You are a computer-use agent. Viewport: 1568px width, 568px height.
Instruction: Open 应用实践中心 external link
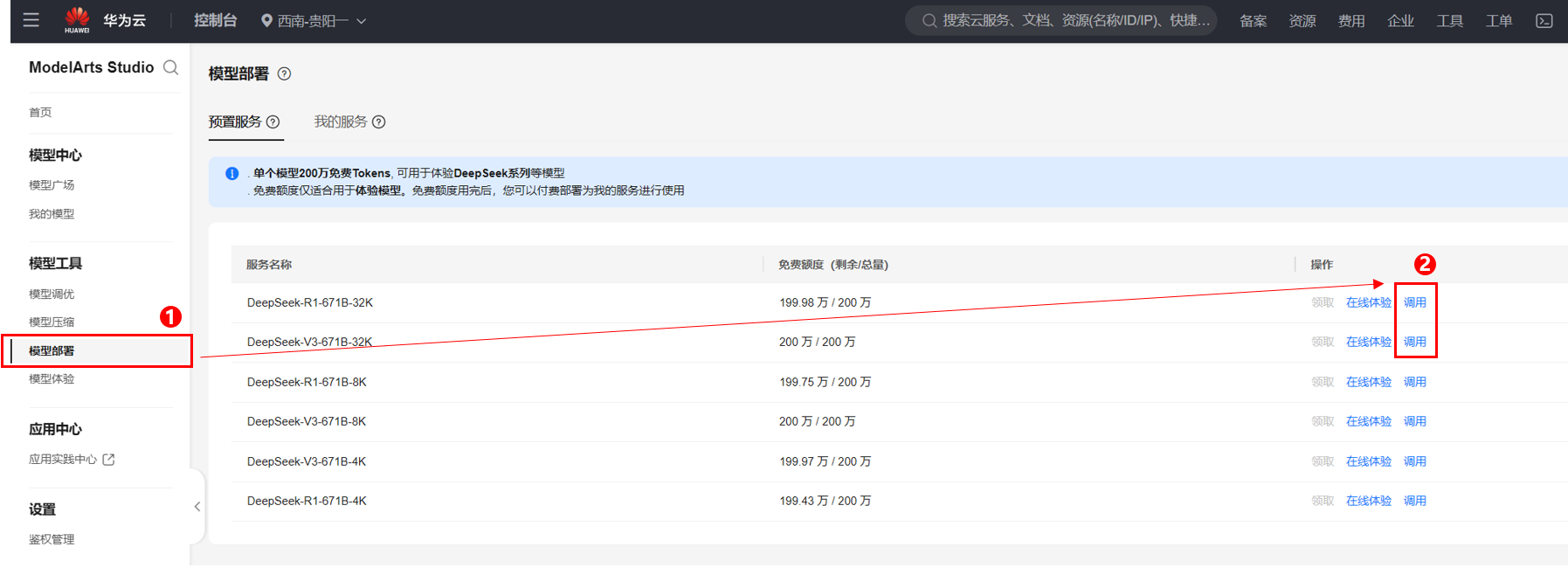(x=72, y=459)
